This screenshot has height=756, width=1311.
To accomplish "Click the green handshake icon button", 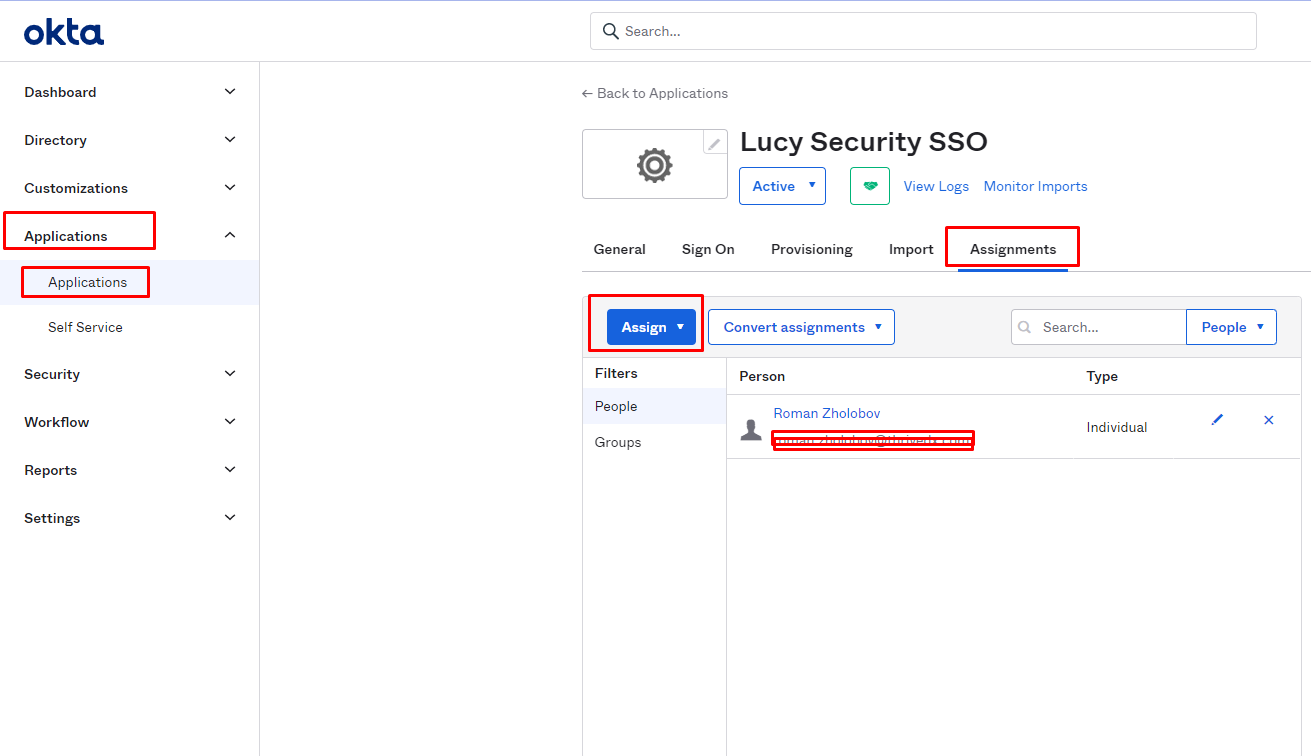I will point(870,186).
